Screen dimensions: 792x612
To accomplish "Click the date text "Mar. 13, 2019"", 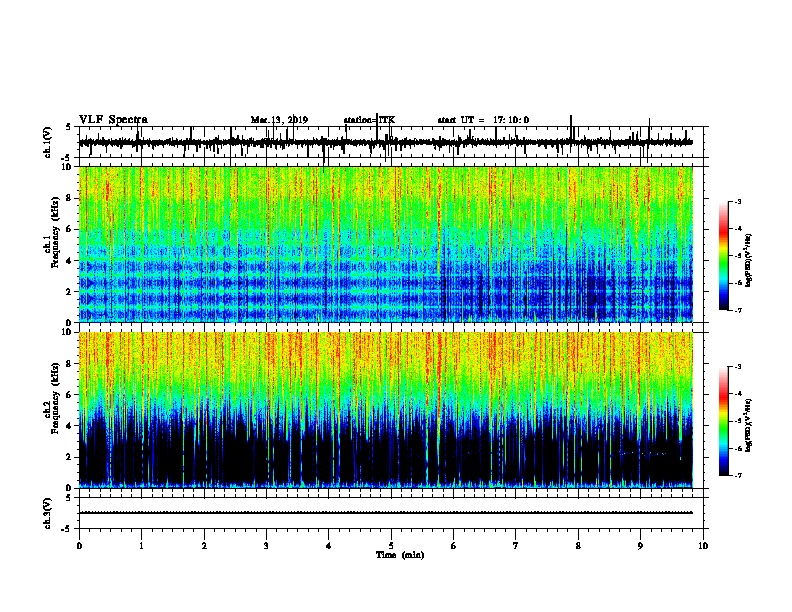I will pyautogui.click(x=279, y=120).
